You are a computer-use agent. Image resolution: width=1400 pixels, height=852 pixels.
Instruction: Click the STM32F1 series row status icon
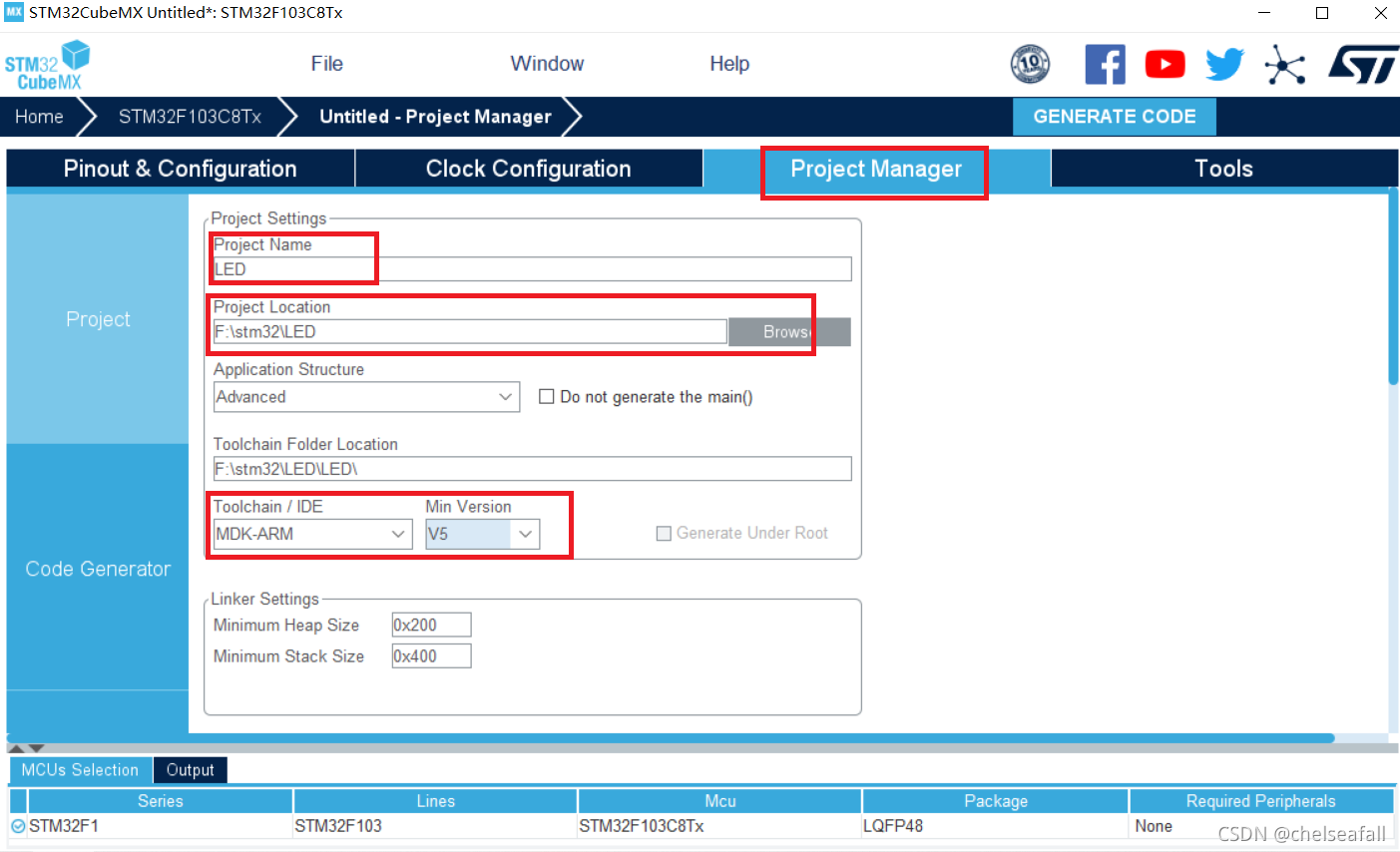pyautogui.click(x=18, y=826)
